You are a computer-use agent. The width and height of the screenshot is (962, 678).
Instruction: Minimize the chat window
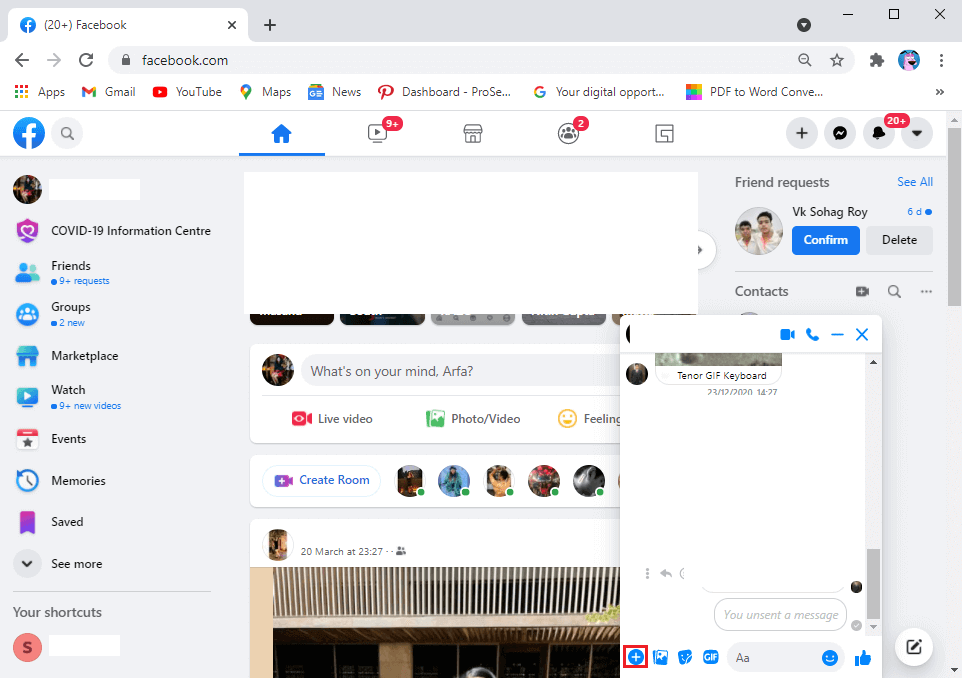[x=837, y=334]
